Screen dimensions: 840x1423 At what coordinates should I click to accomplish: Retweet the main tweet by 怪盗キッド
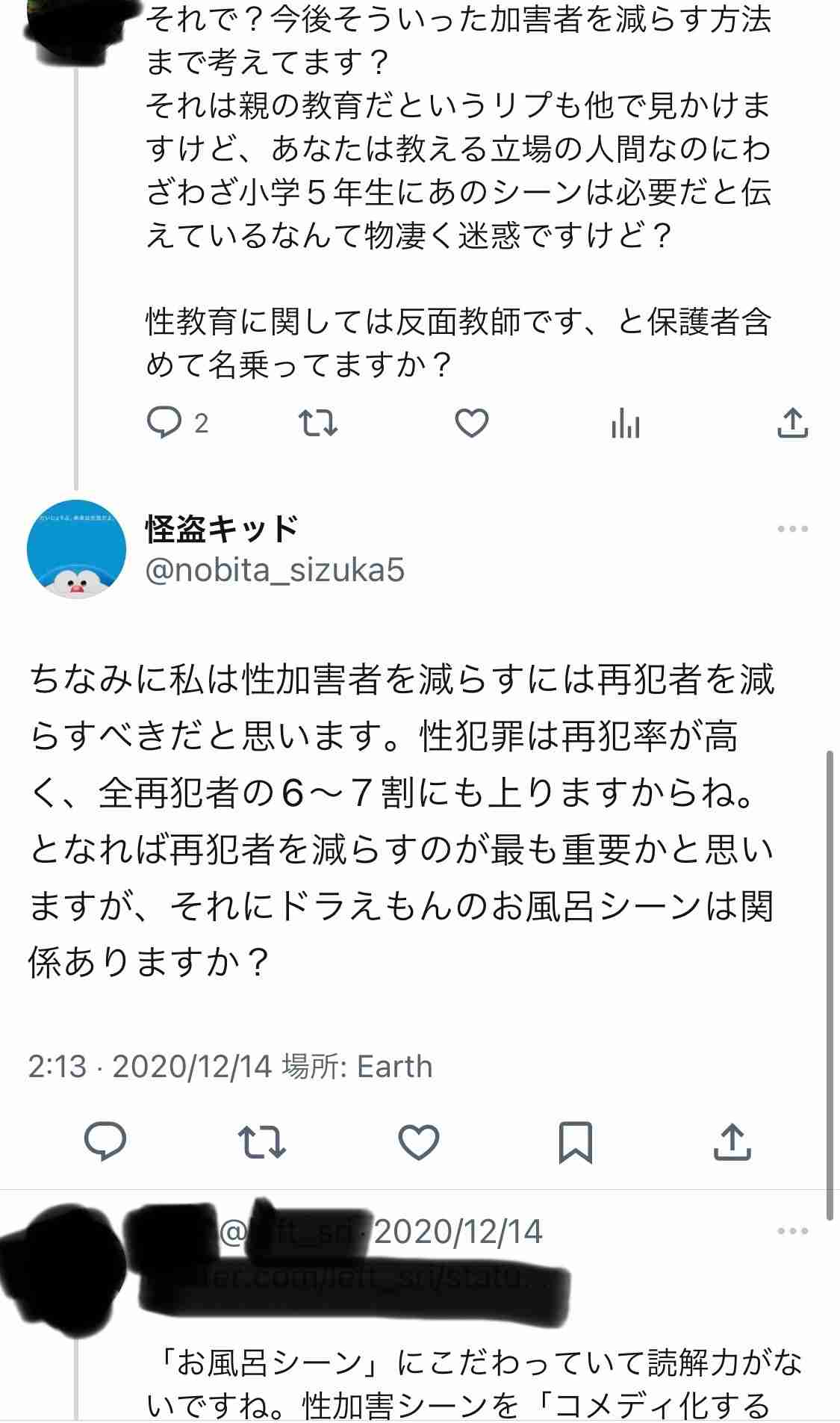coord(261,1141)
